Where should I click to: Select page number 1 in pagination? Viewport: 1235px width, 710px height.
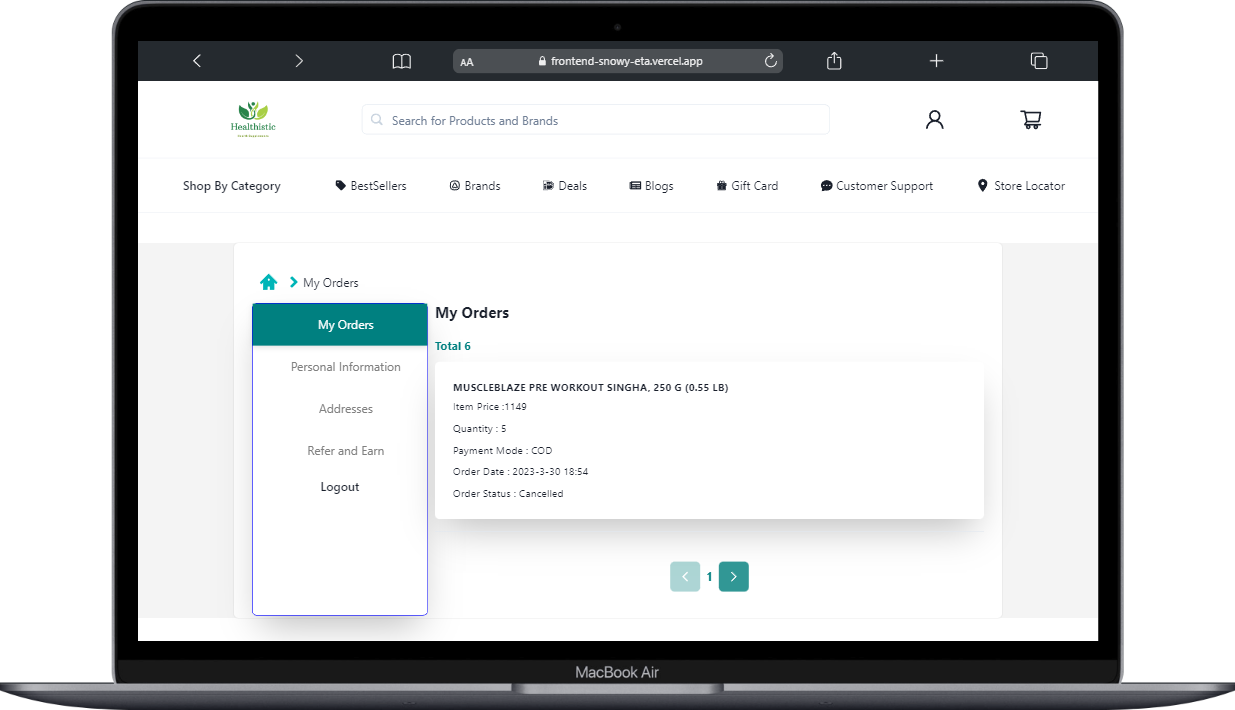(x=710, y=577)
